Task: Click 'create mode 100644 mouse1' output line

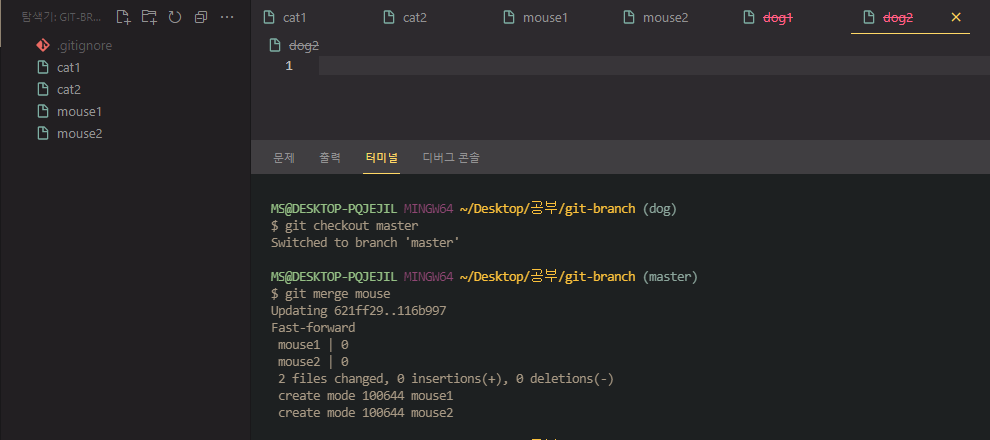Action: coord(366,396)
